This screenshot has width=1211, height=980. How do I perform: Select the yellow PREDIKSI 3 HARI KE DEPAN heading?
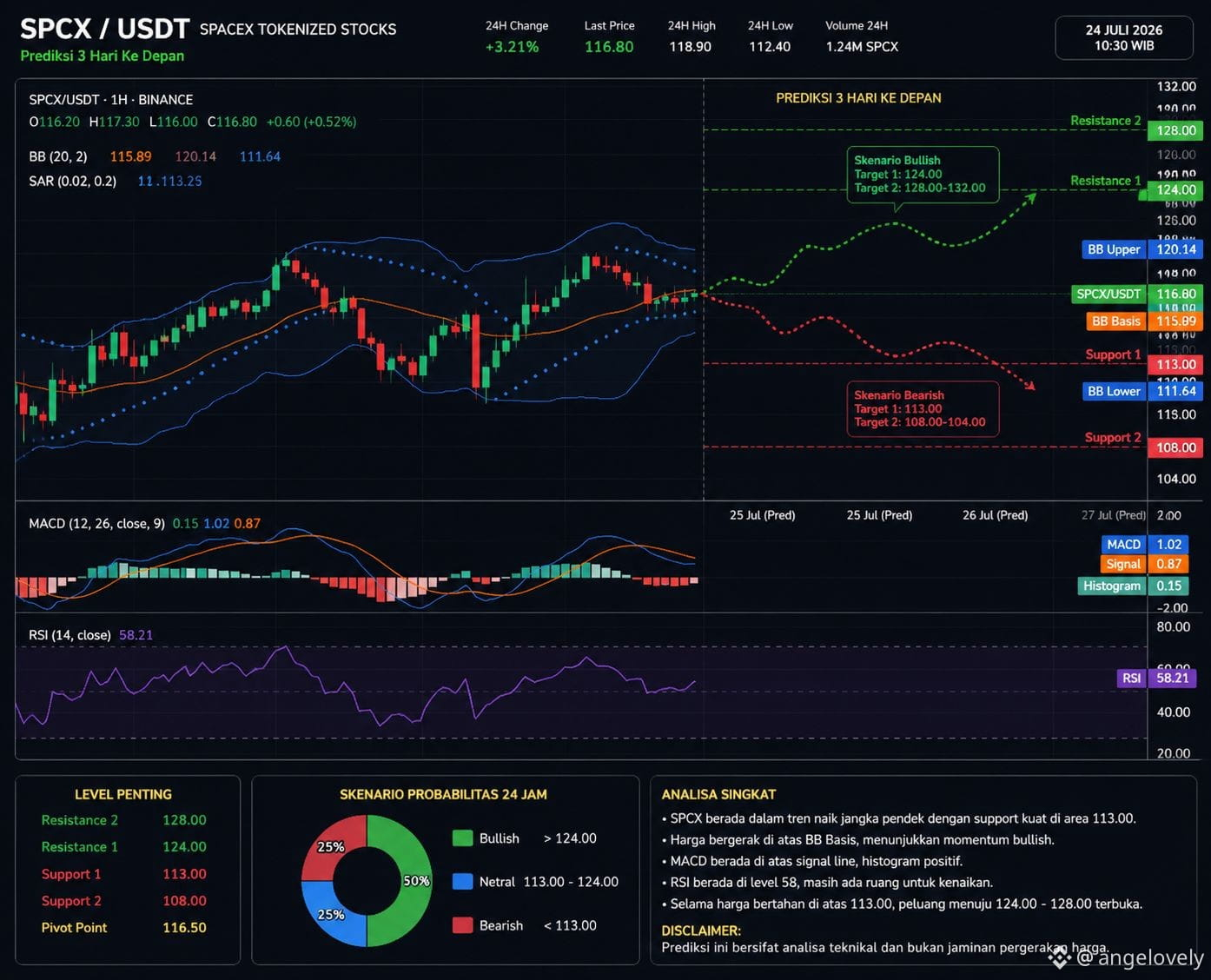pyautogui.click(x=858, y=98)
